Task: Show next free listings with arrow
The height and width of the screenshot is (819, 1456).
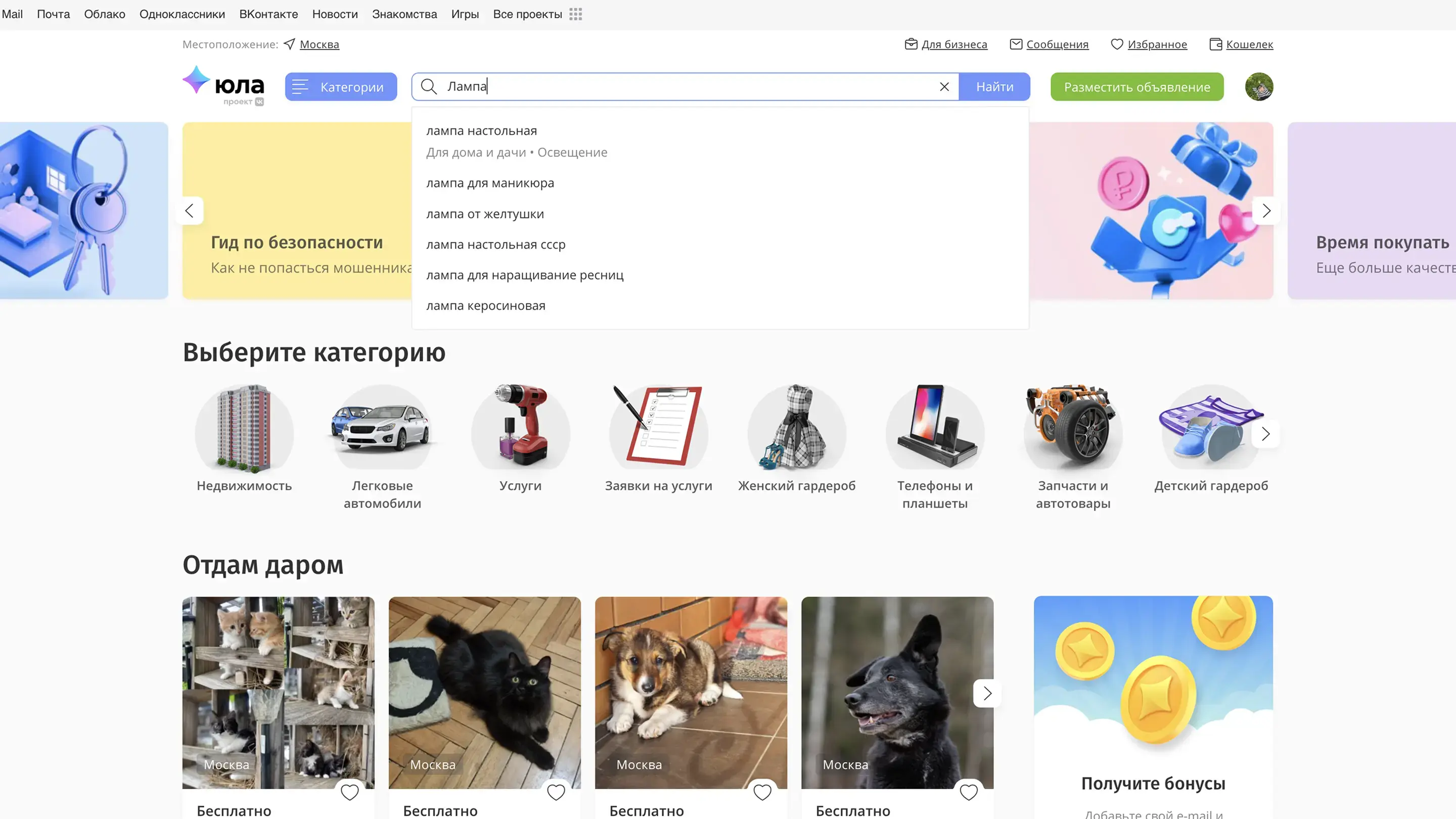Action: click(x=987, y=693)
